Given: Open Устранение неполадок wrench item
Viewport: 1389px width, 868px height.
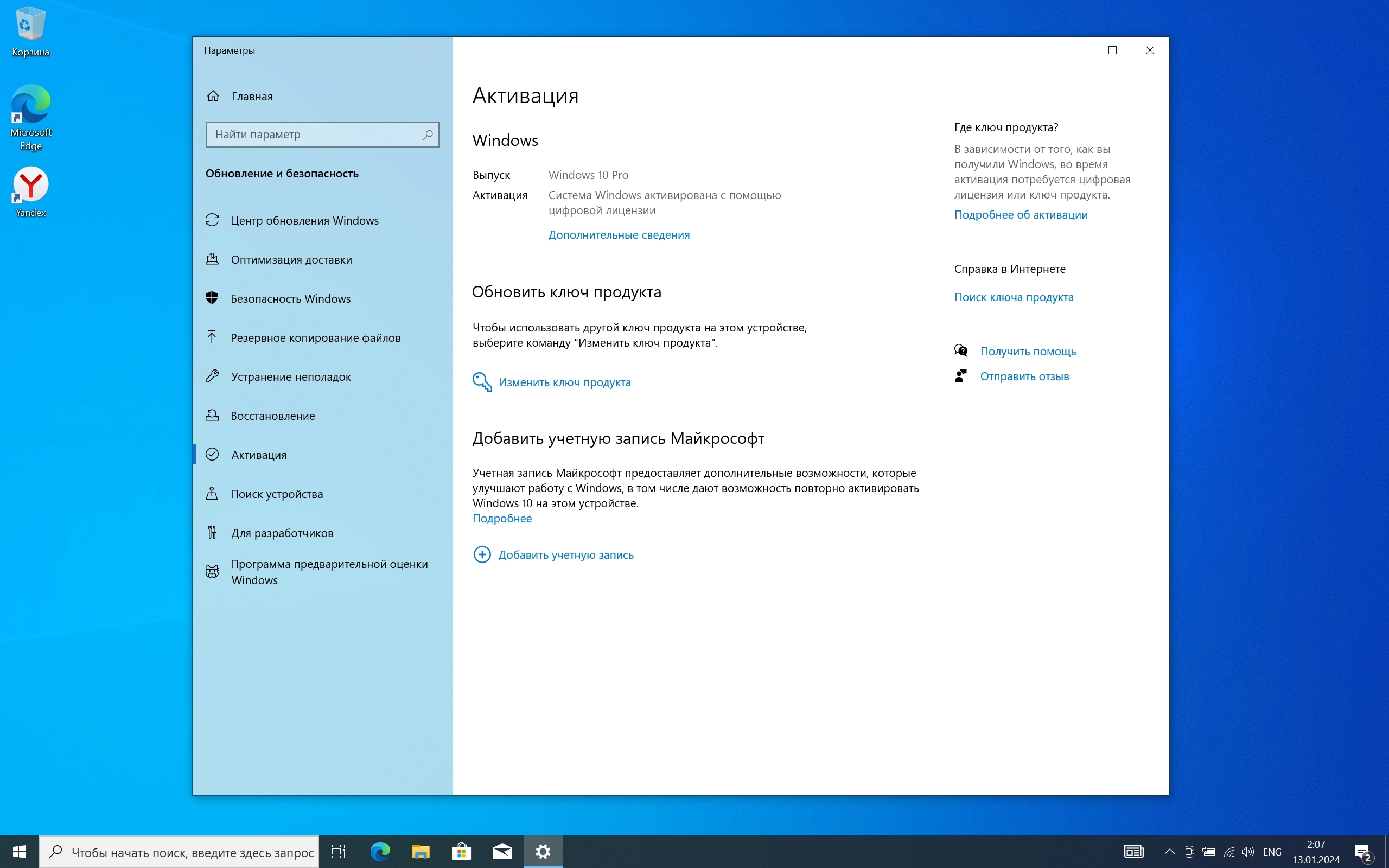Looking at the screenshot, I should coord(290,376).
